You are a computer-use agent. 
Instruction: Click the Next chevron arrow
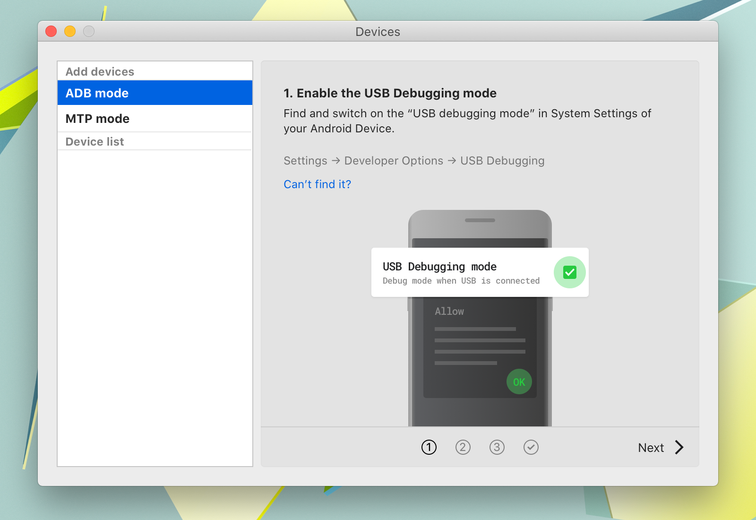(x=679, y=447)
